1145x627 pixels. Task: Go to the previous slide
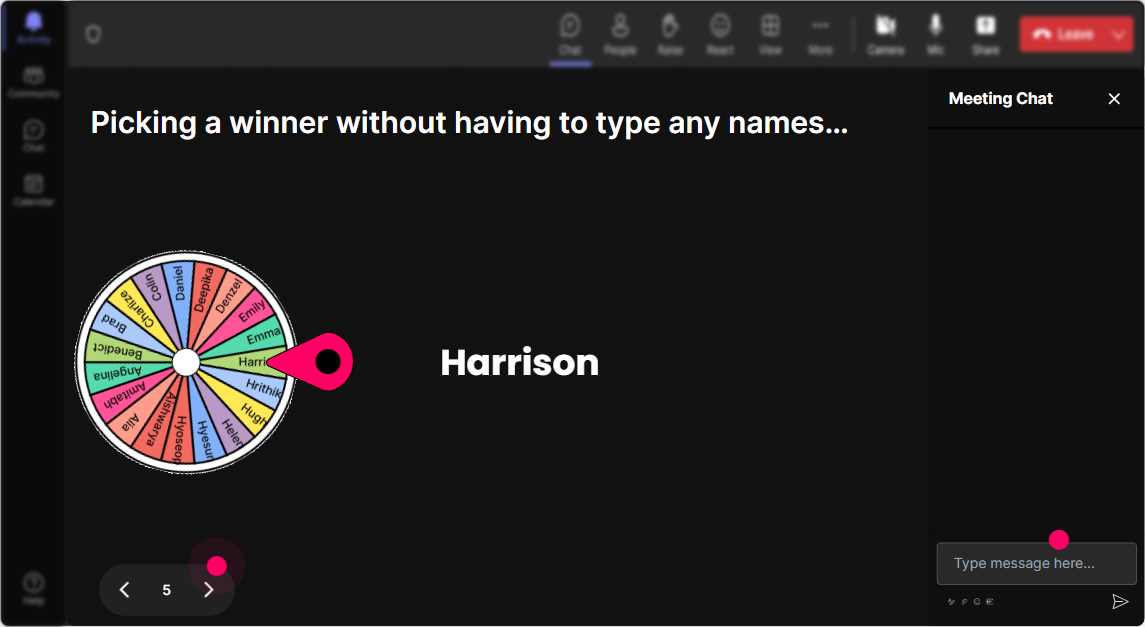point(125,590)
